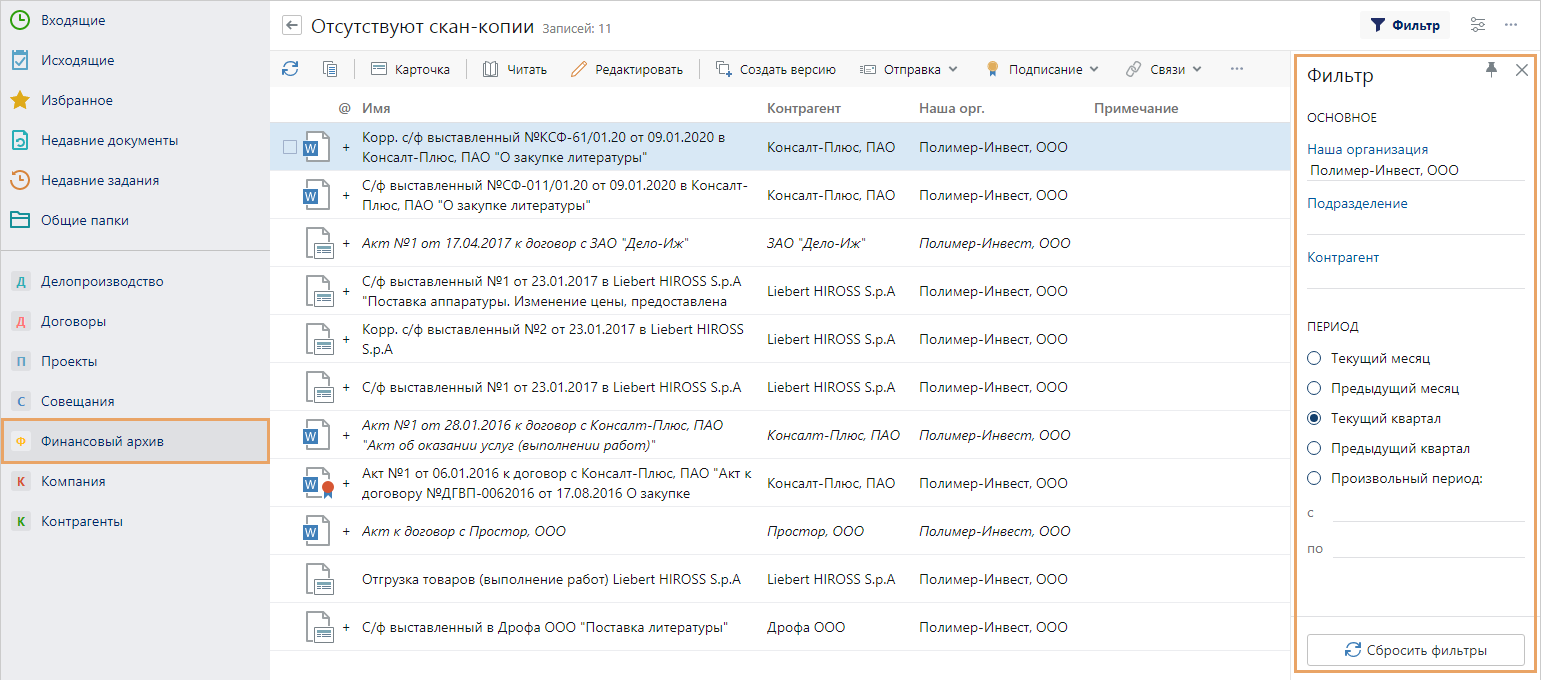Expand the Подписание dropdown menu
Screen dimensions: 1541x680
tap(1043, 69)
